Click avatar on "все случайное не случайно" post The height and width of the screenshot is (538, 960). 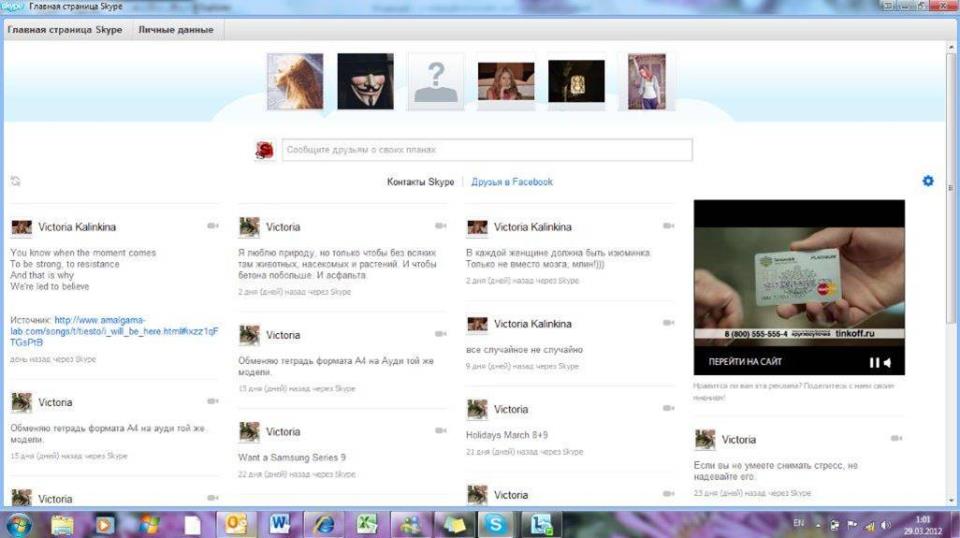point(477,324)
